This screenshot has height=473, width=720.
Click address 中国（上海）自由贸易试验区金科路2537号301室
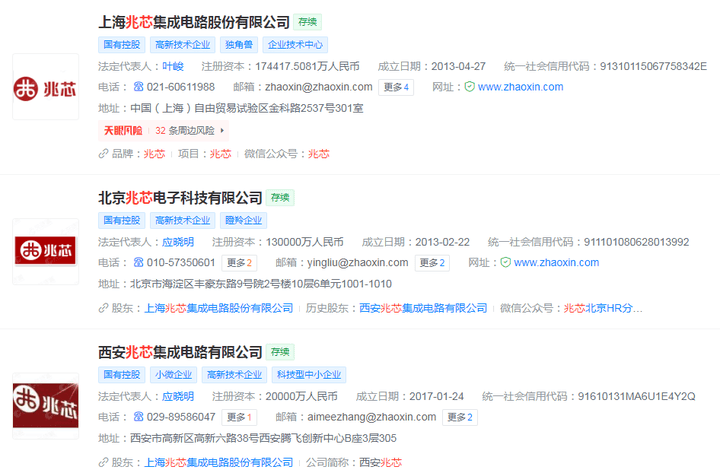click(x=247, y=108)
